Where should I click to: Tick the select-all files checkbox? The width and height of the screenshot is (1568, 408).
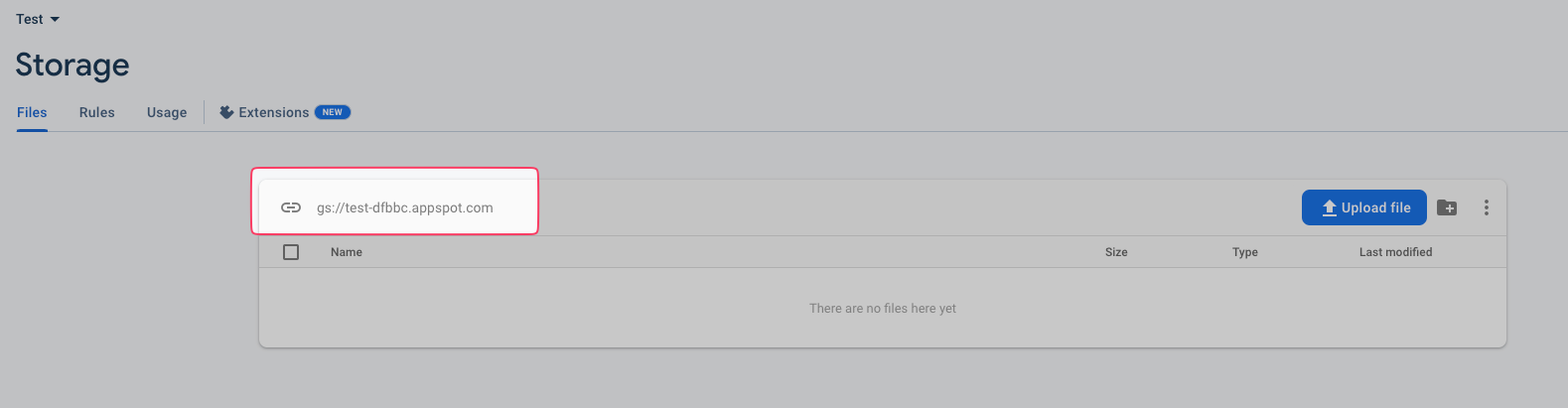pos(291,252)
